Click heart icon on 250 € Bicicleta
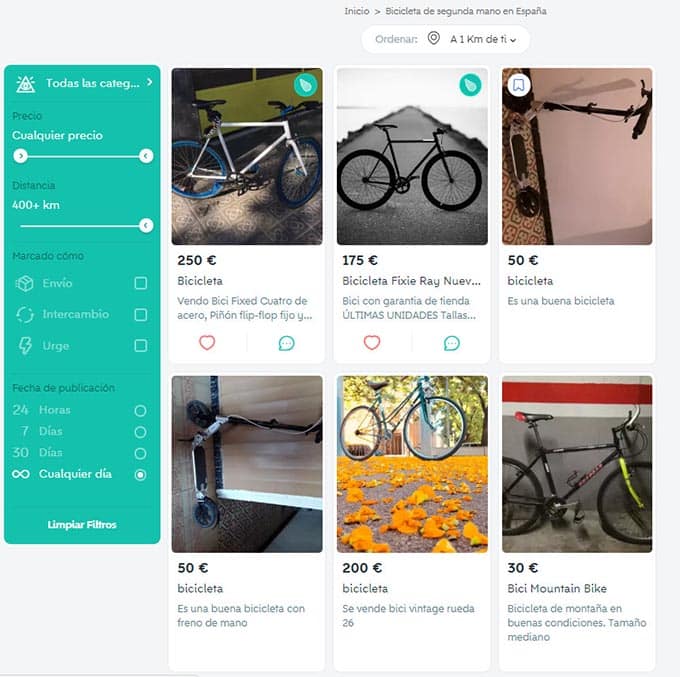The image size is (680, 677). coord(207,342)
